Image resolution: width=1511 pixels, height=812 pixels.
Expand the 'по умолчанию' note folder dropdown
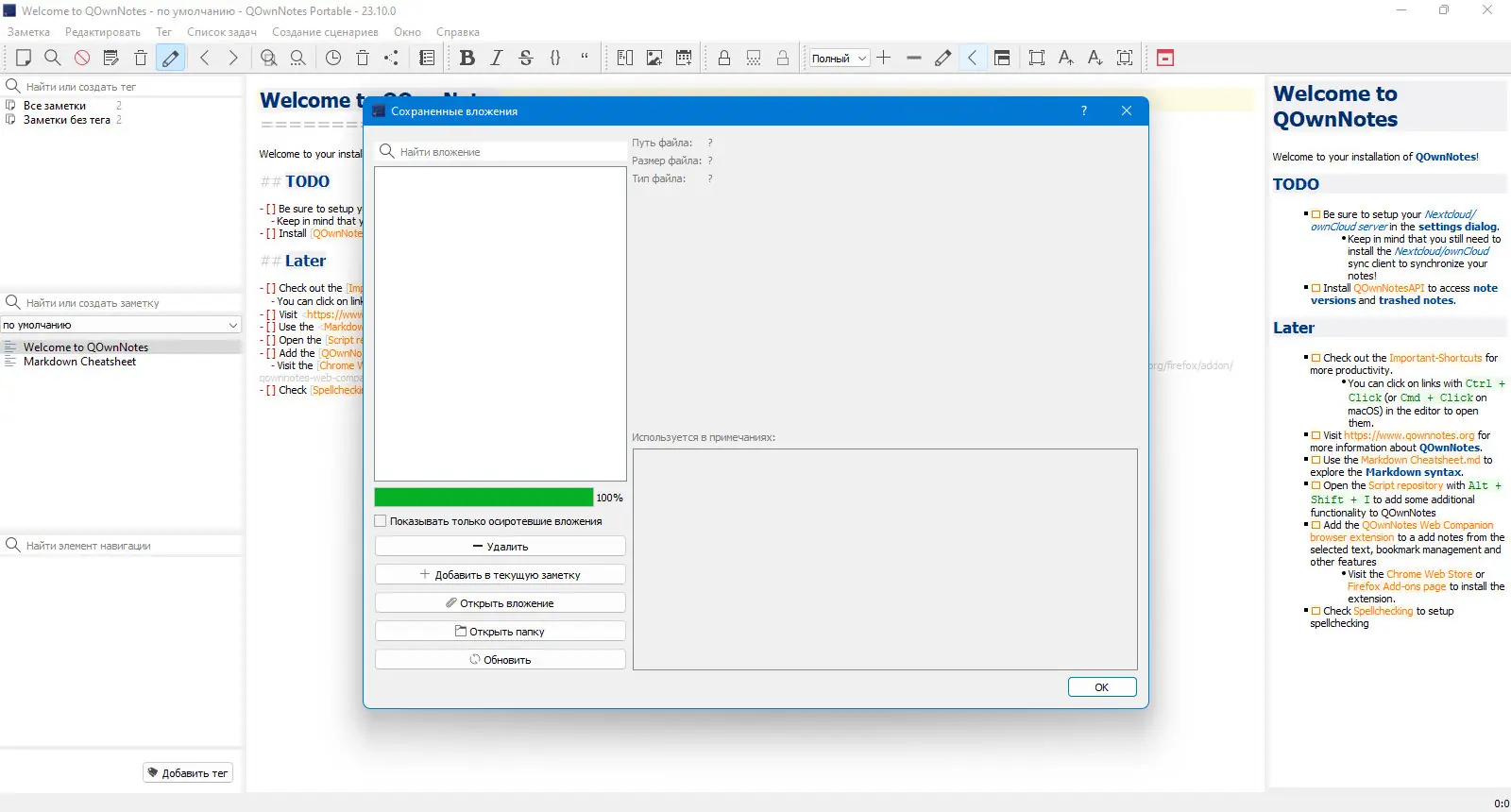point(121,325)
